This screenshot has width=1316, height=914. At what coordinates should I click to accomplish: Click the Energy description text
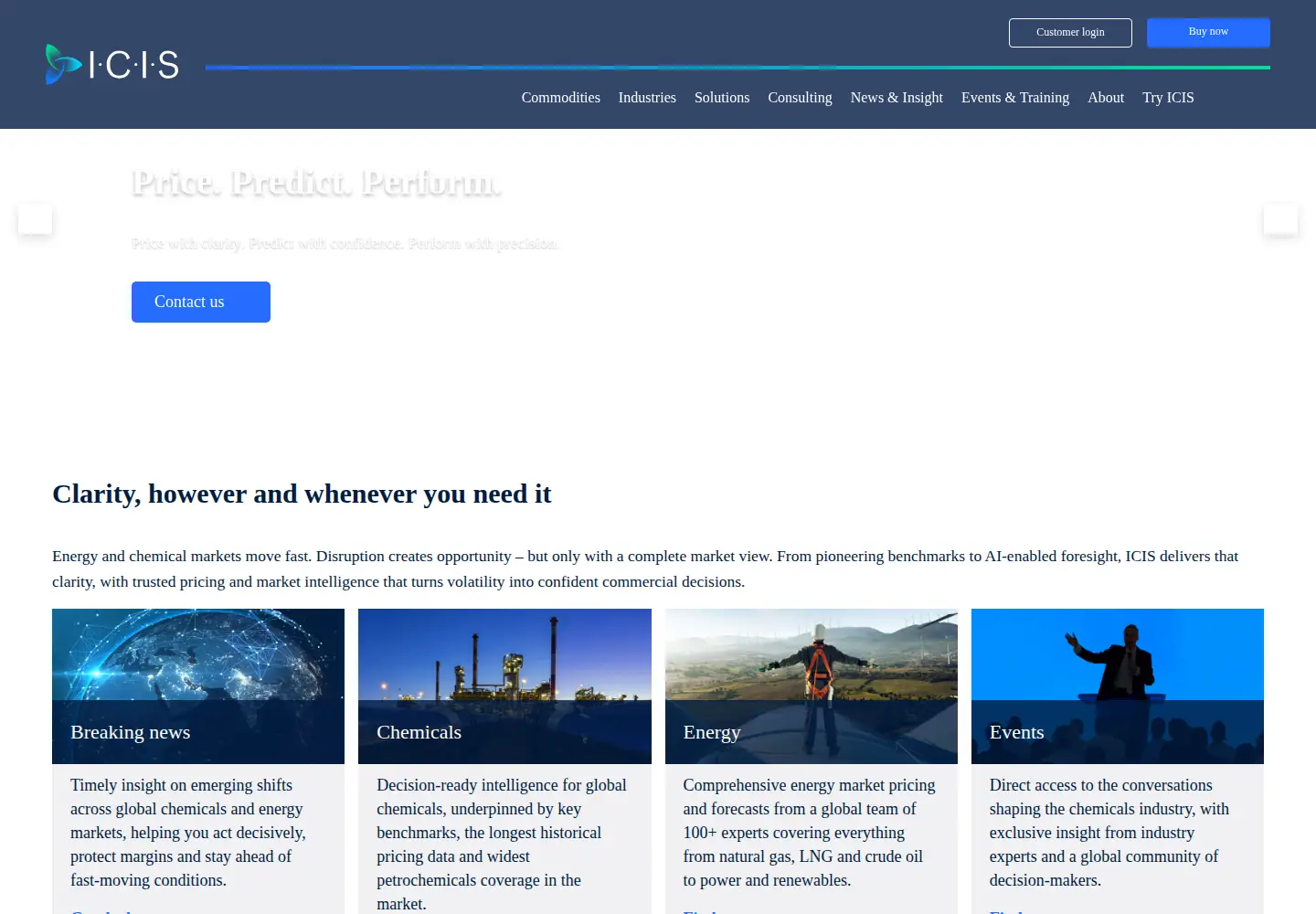point(810,833)
